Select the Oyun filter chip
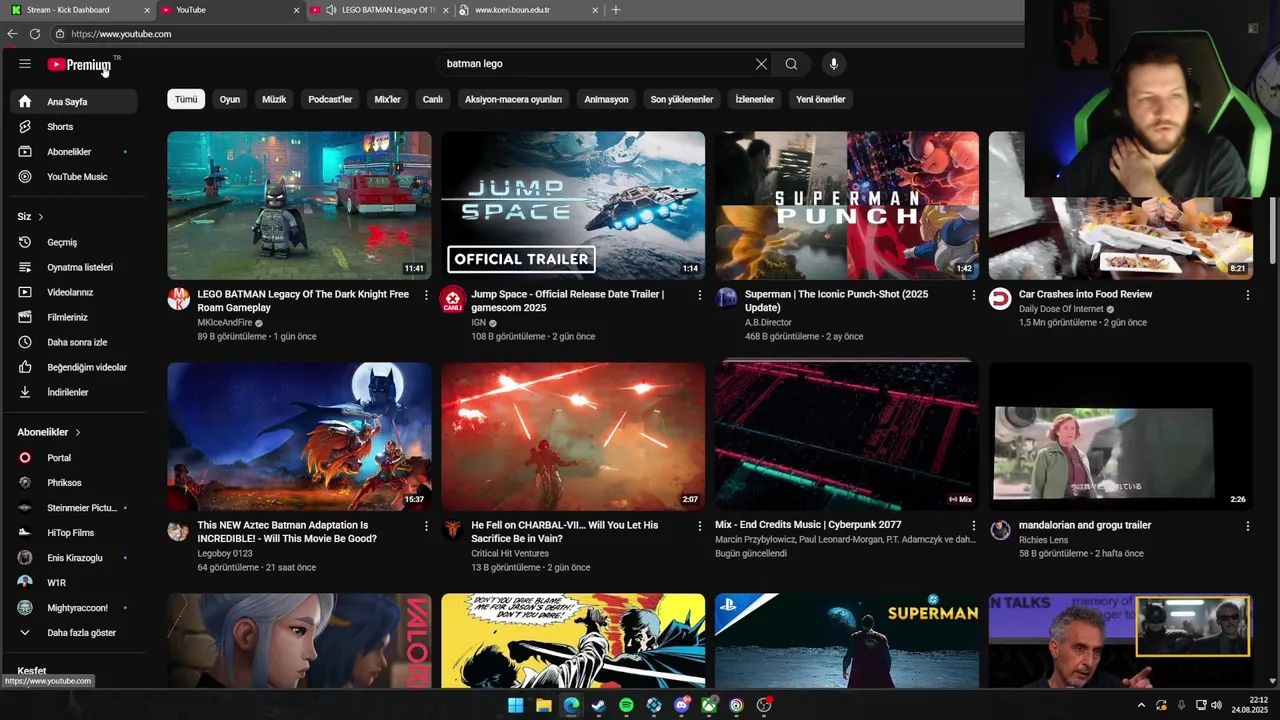 coord(230,99)
